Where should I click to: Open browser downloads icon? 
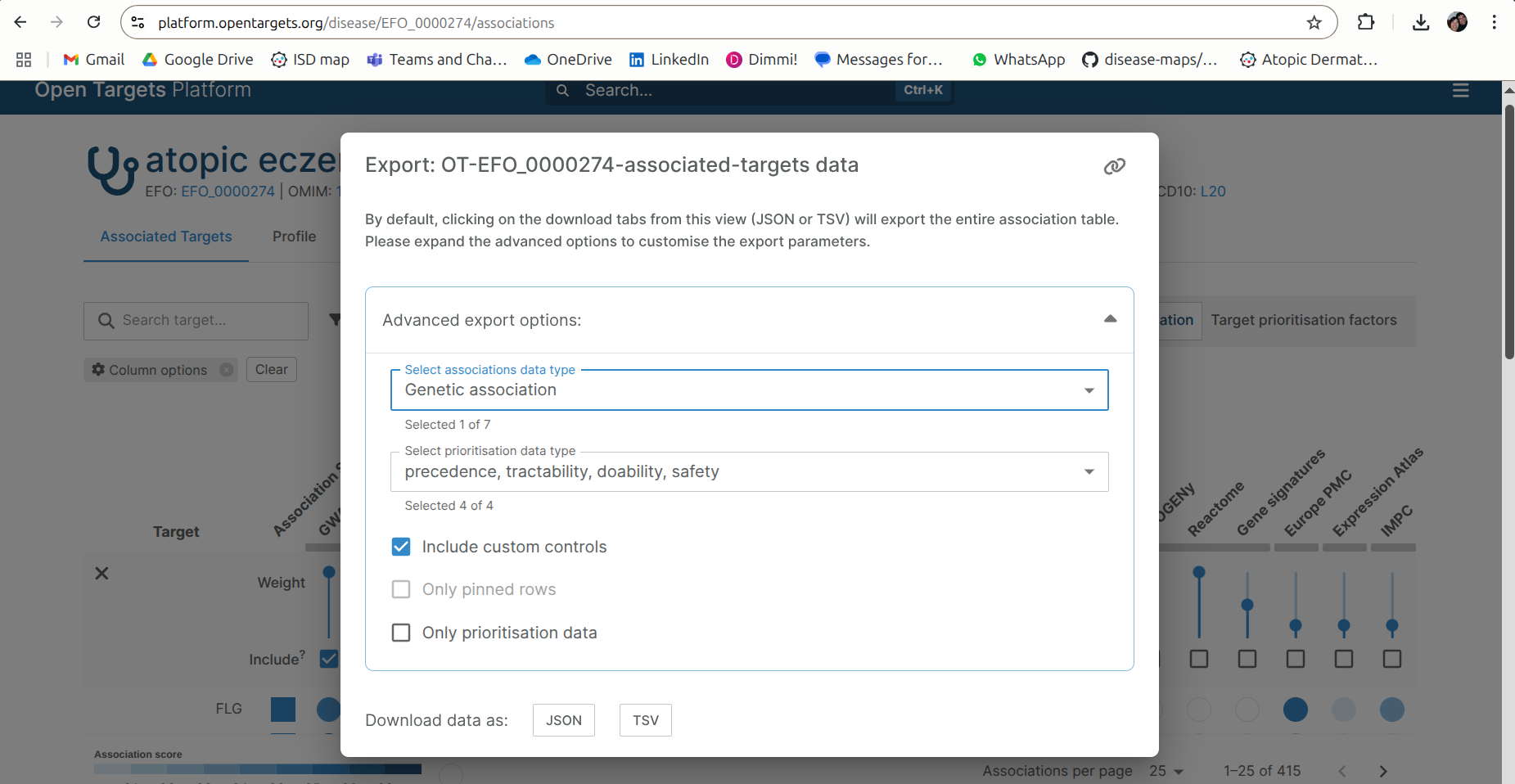(1421, 23)
